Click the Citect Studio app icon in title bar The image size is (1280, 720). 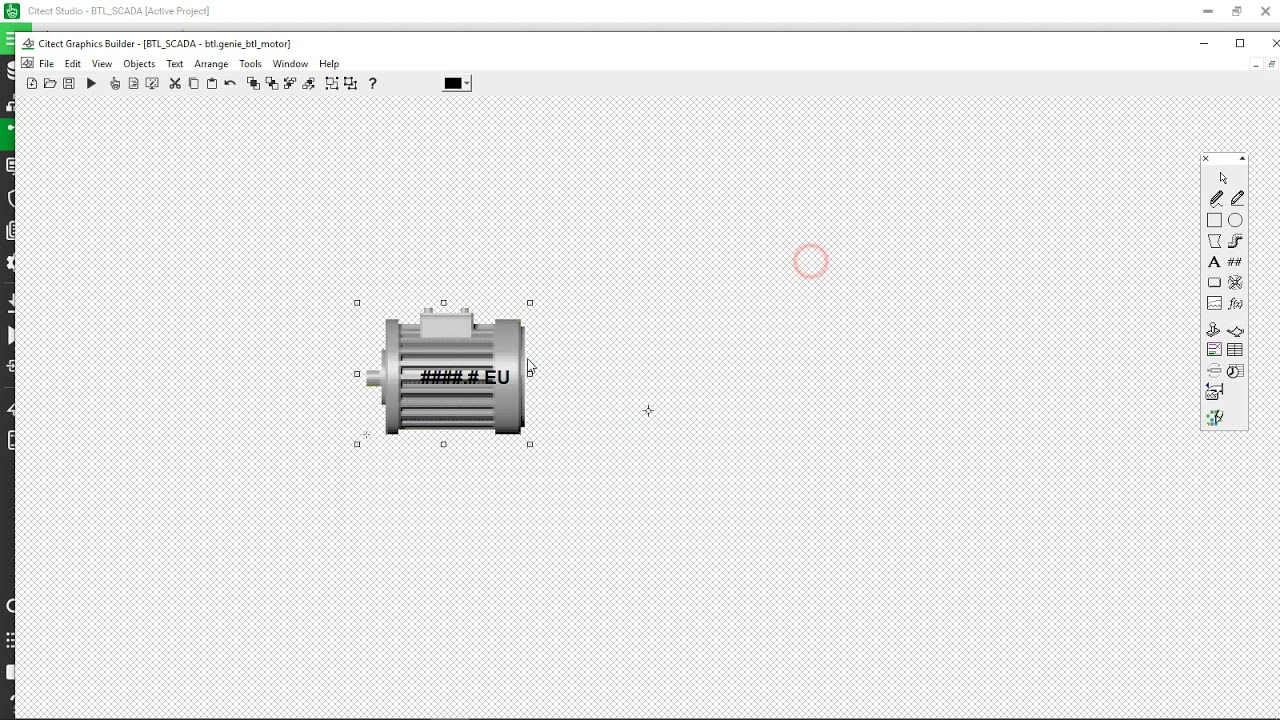12,11
